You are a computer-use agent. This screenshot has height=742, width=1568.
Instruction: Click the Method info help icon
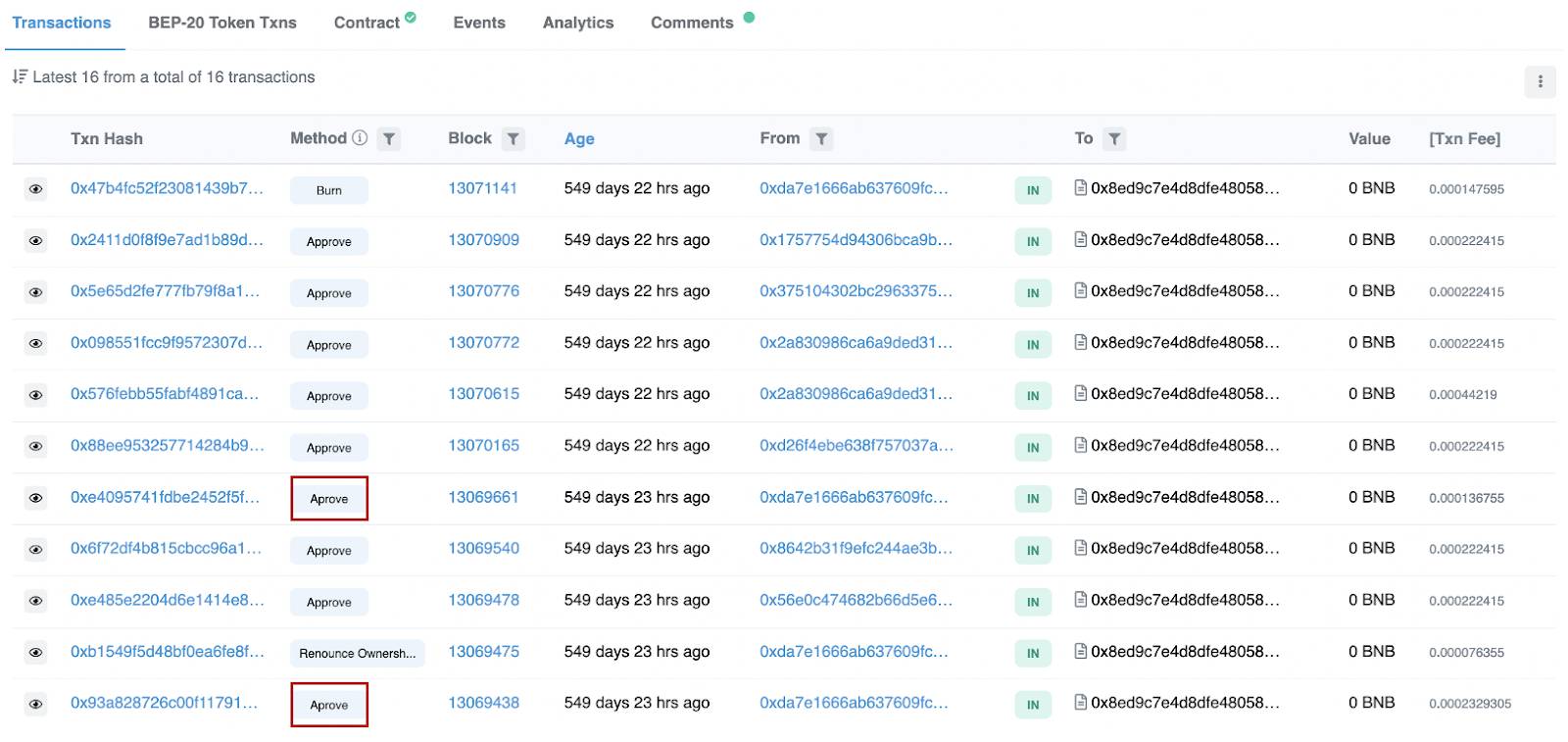point(360,138)
